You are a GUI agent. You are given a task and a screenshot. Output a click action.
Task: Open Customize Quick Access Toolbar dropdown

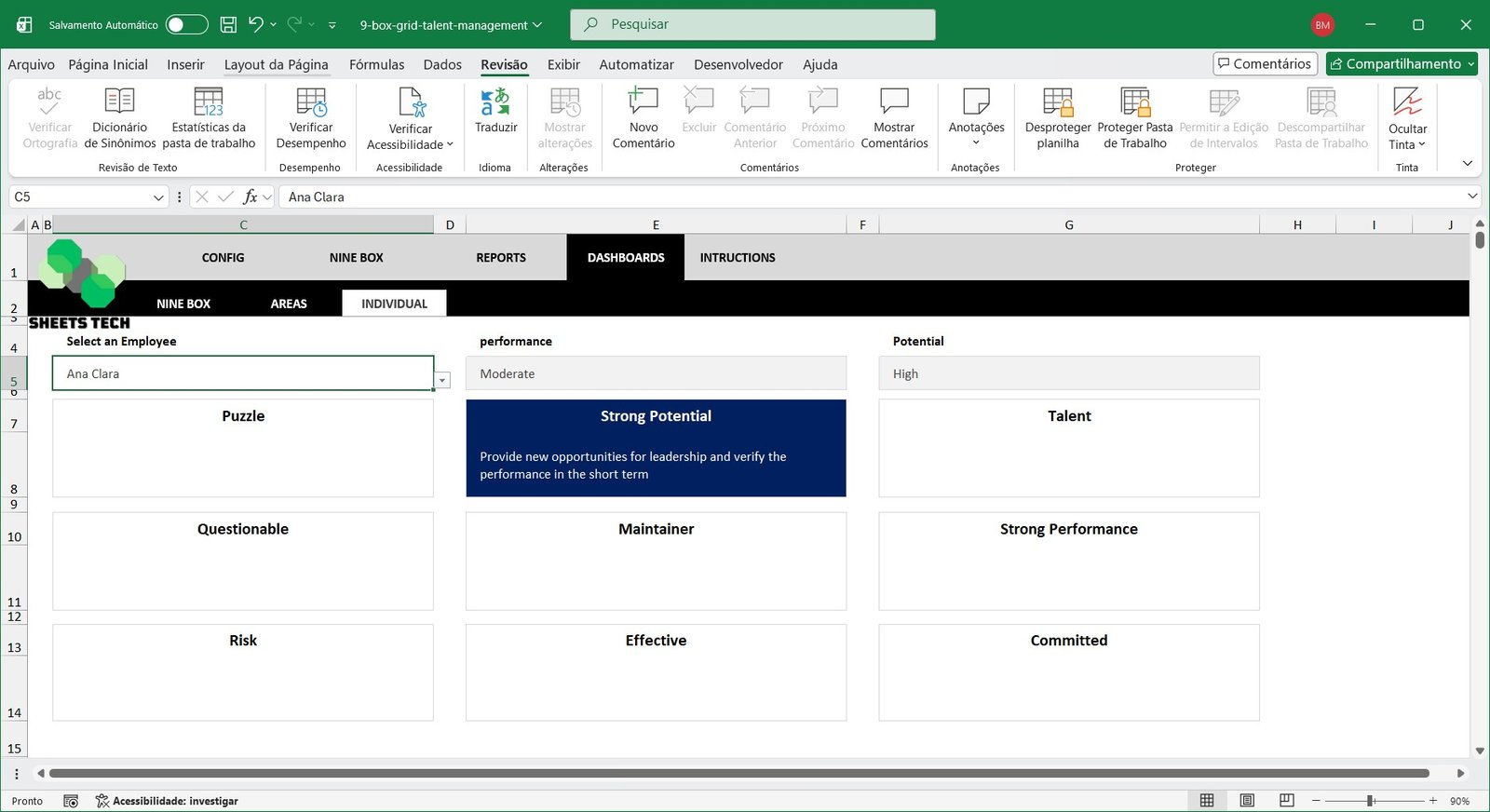pyautogui.click(x=332, y=26)
